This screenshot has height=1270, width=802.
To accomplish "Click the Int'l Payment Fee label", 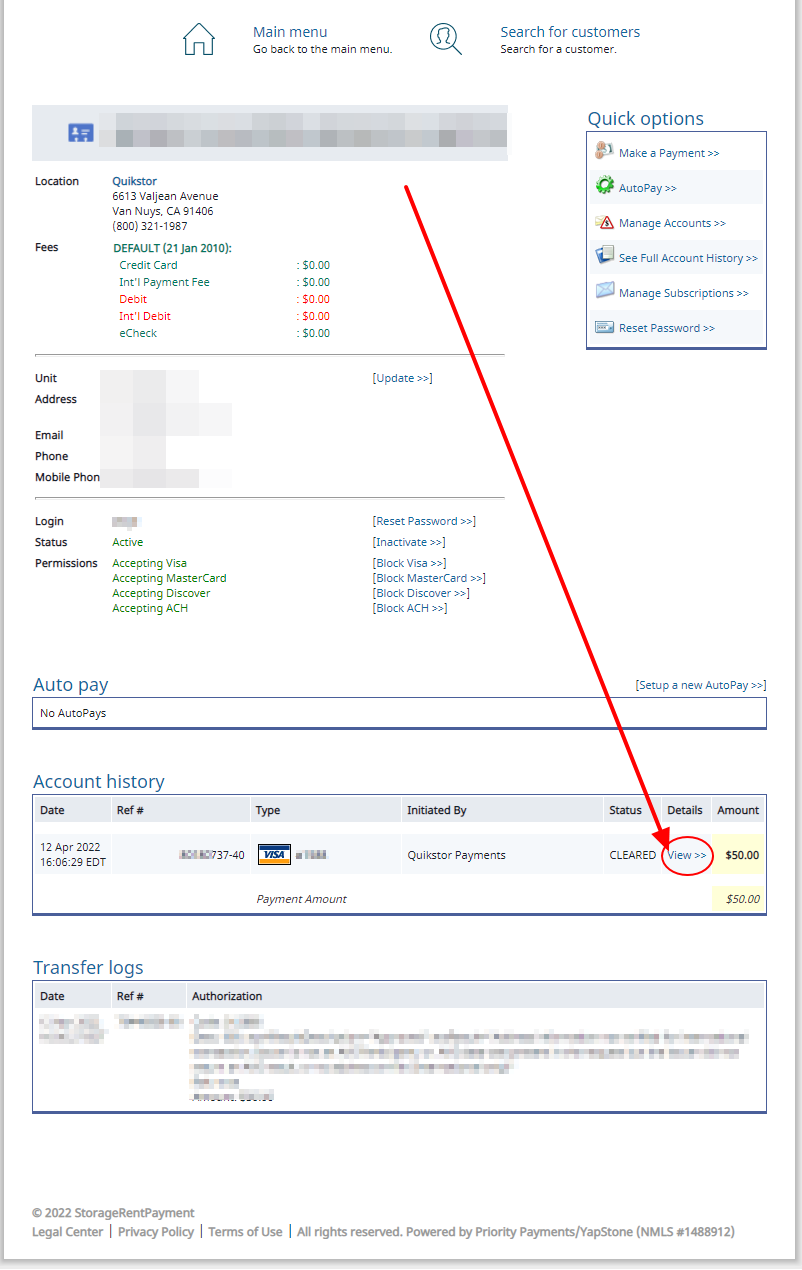I will 164,282.
